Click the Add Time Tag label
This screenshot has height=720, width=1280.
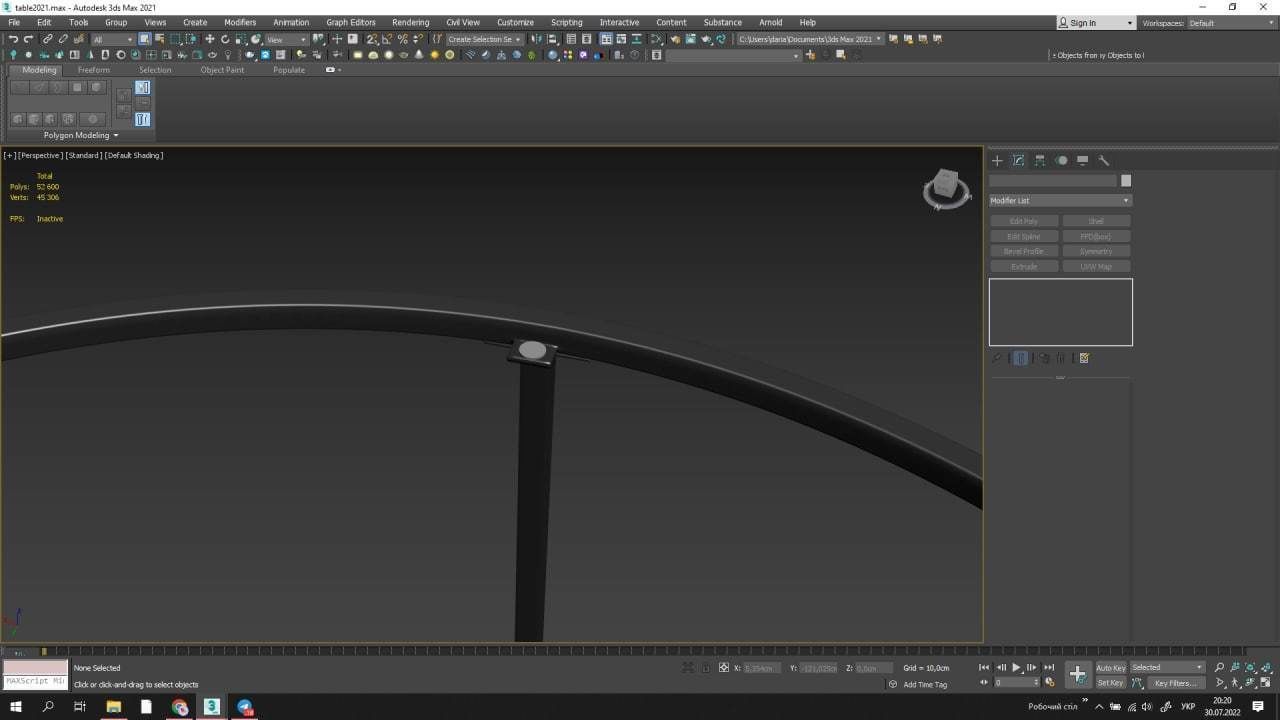coord(925,684)
